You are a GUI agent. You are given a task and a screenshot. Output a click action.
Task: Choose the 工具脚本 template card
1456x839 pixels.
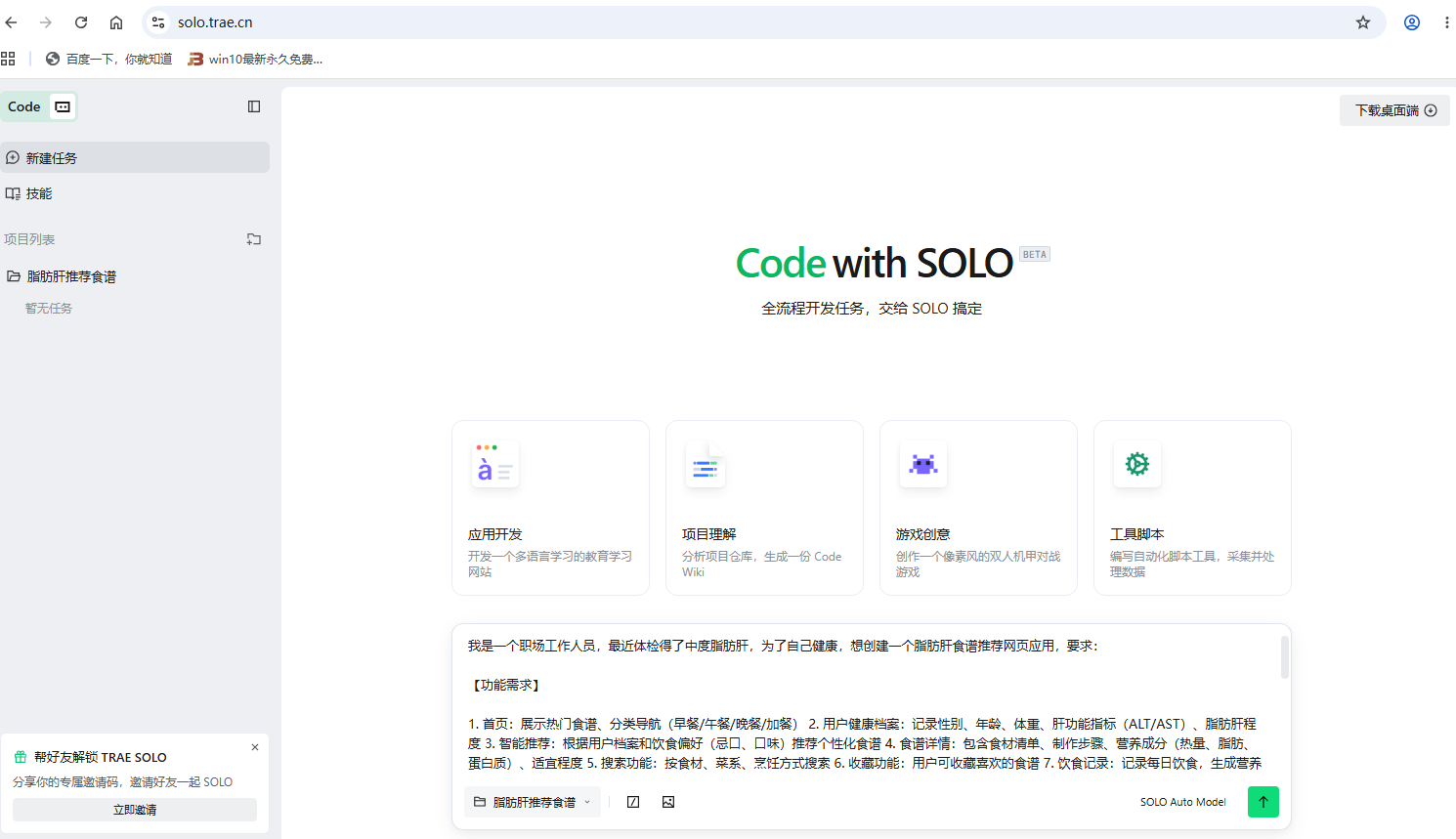click(x=1192, y=508)
